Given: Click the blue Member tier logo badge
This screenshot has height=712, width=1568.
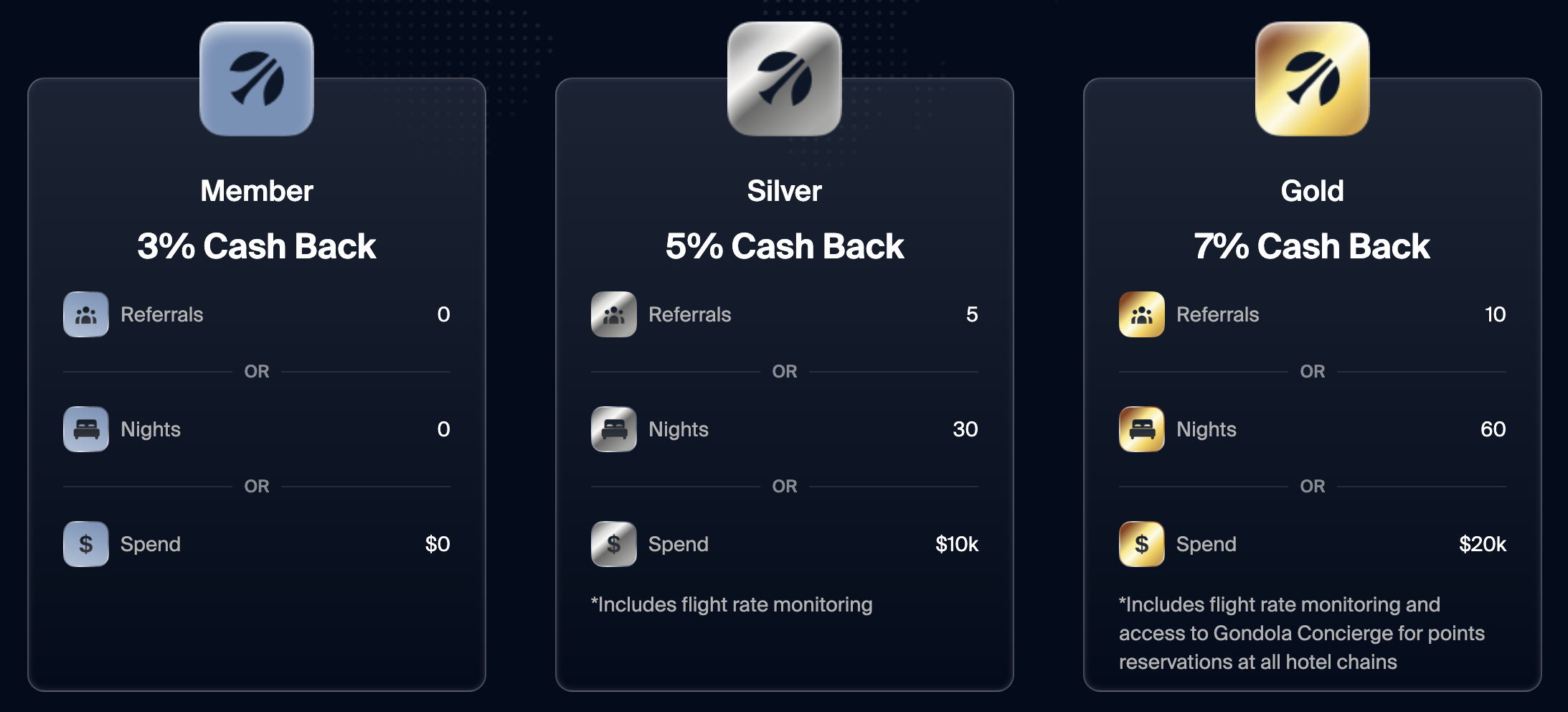Looking at the screenshot, I should tap(257, 79).
